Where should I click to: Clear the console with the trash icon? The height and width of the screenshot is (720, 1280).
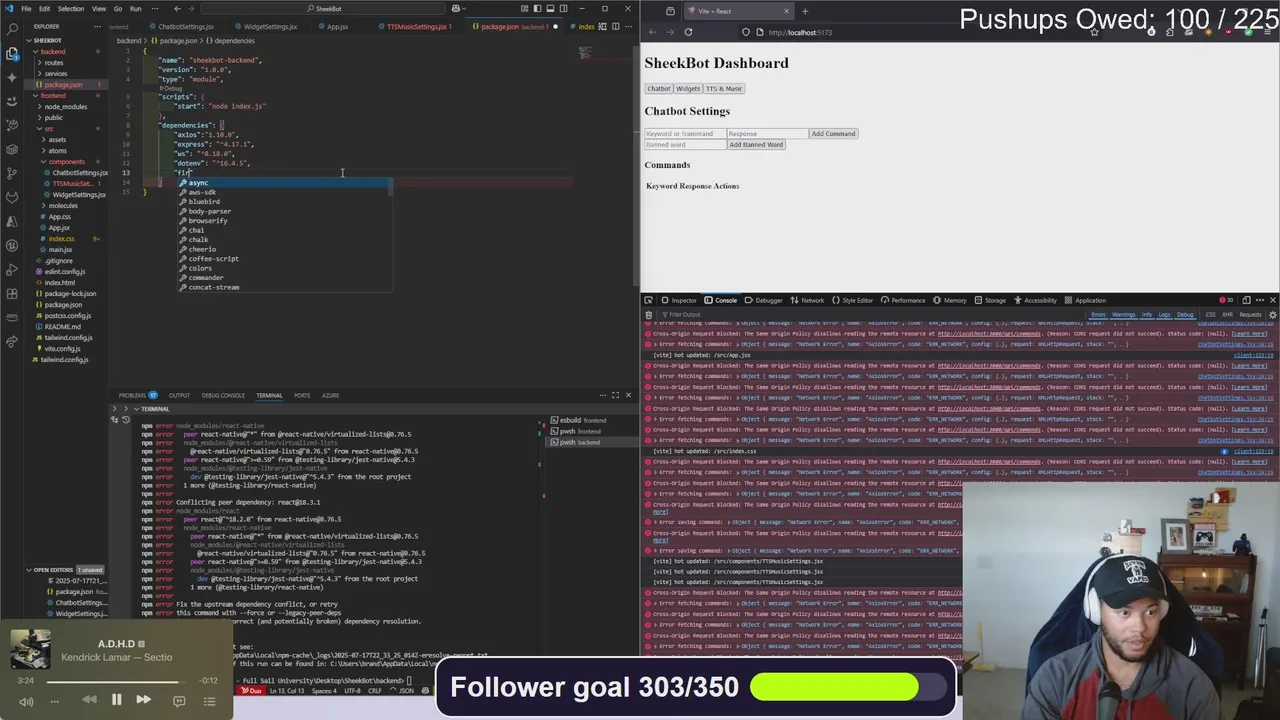tap(649, 314)
